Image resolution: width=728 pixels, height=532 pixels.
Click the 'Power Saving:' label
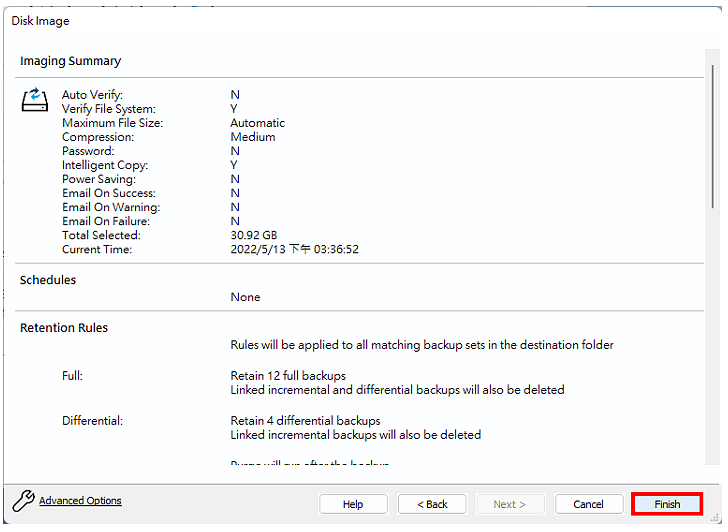(x=99, y=179)
